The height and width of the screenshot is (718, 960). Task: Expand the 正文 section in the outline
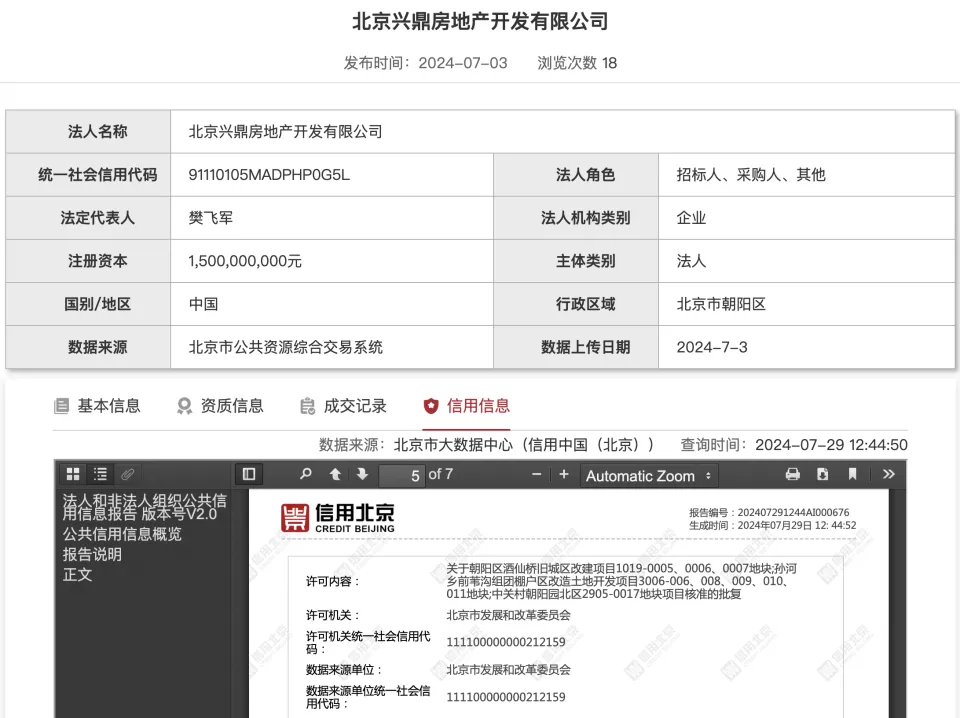pyautogui.click(x=77, y=575)
